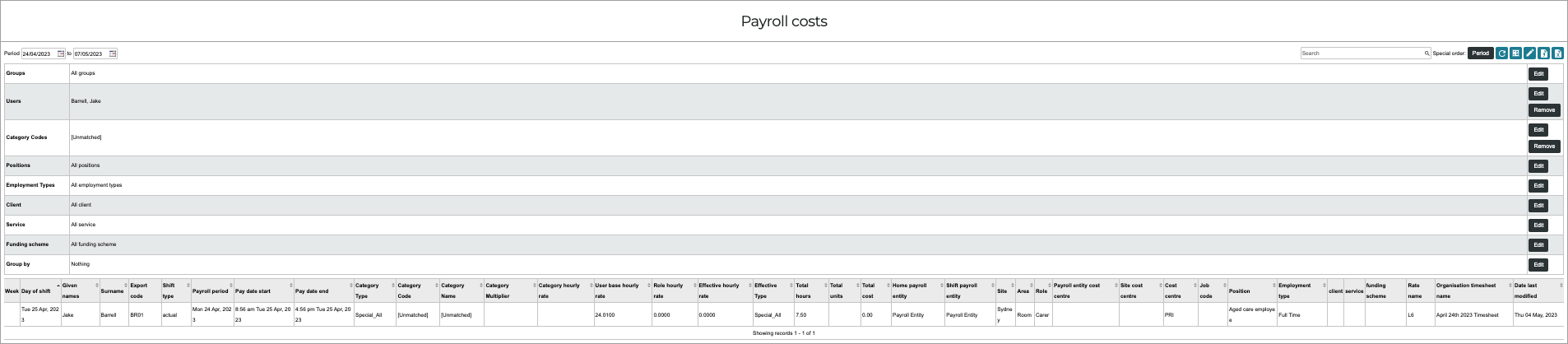Sort table by Total hours column

(x=810, y=291)
